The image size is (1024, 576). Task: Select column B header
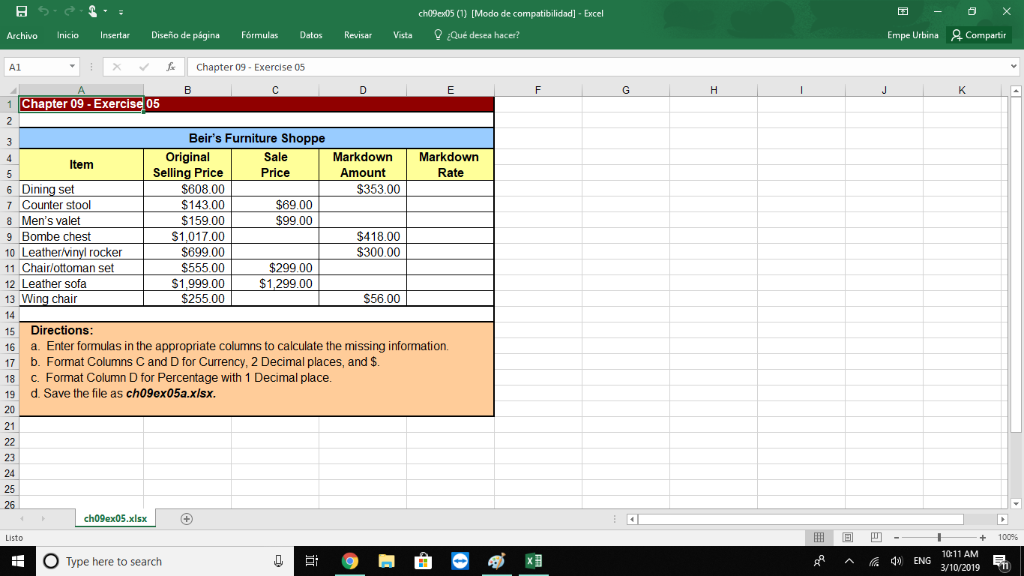click(x=187, y=90)
